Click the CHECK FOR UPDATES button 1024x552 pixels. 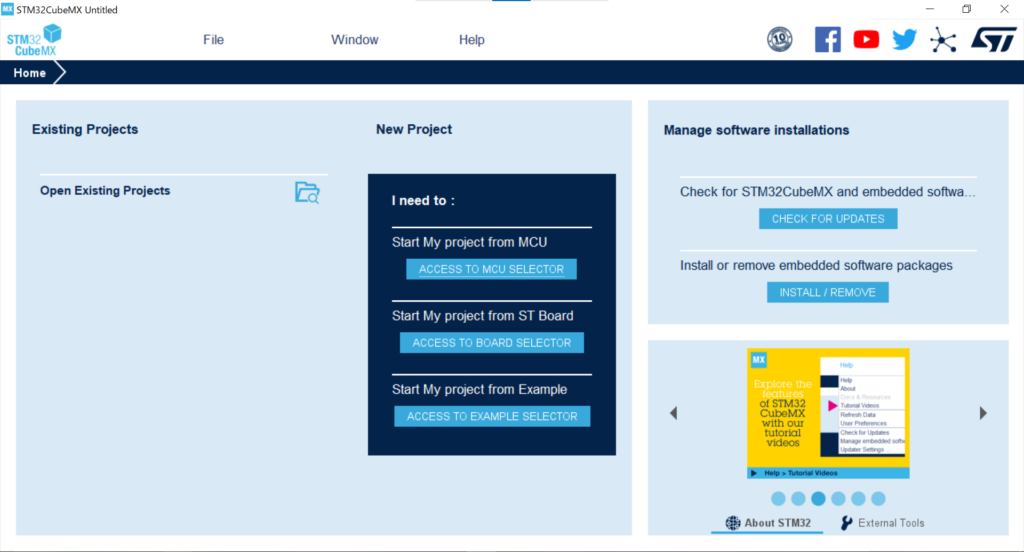828,219
